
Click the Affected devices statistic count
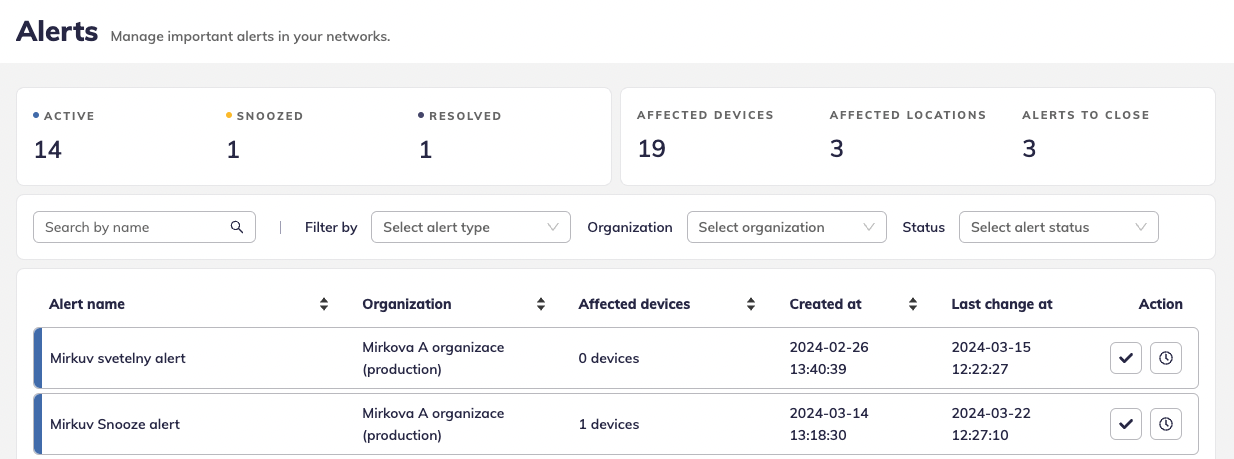coord(652,149)
